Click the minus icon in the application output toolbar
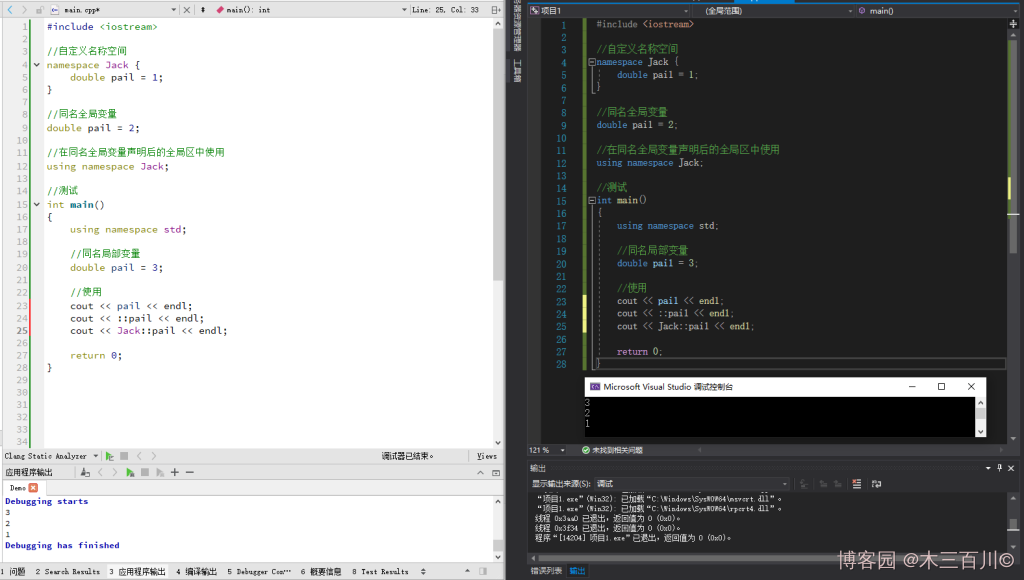Viewport: 1024px width, 580px height. point(189,472)
